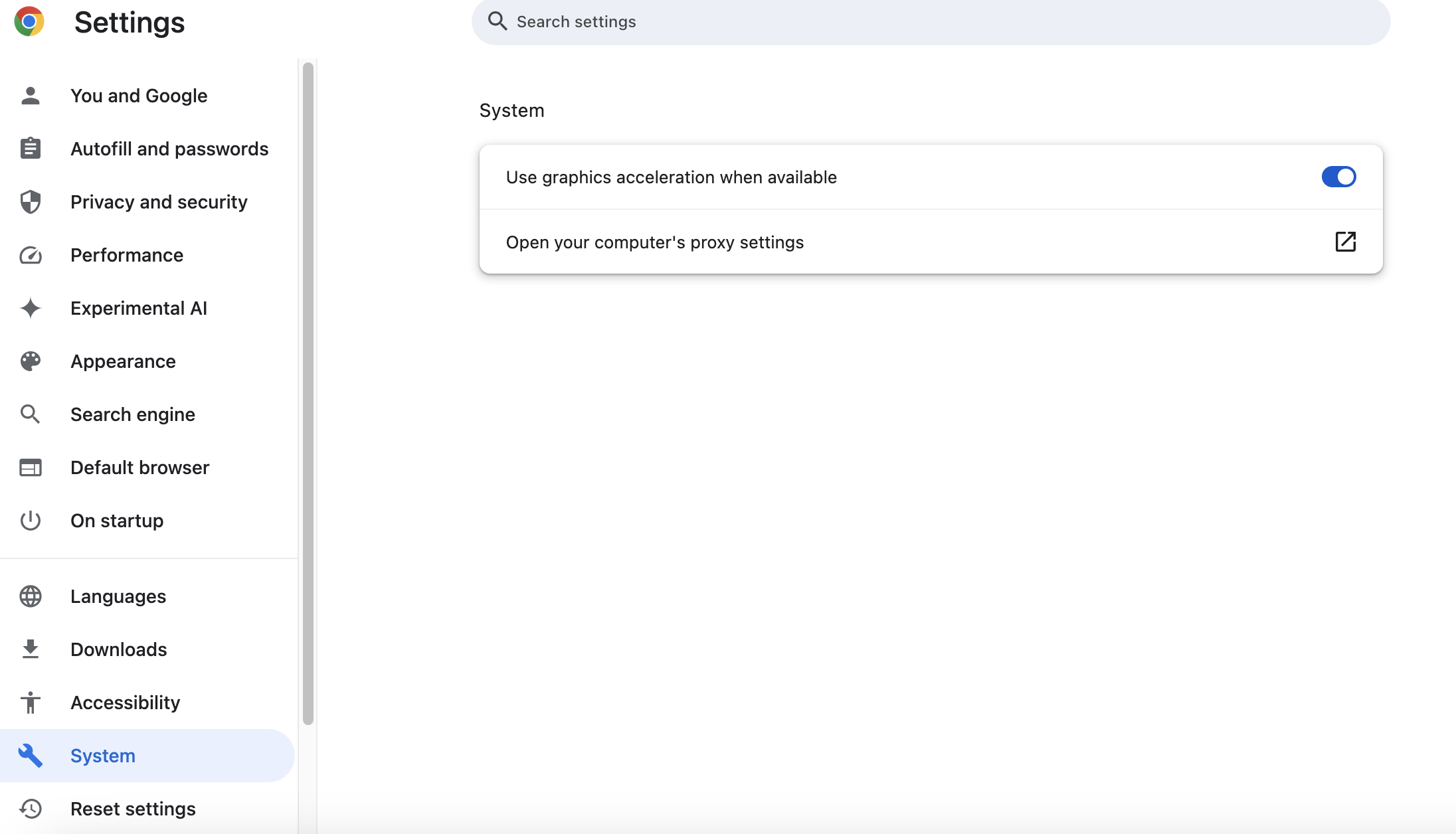
Task: Open the Downloads settings section
Action: pos(119,649)
